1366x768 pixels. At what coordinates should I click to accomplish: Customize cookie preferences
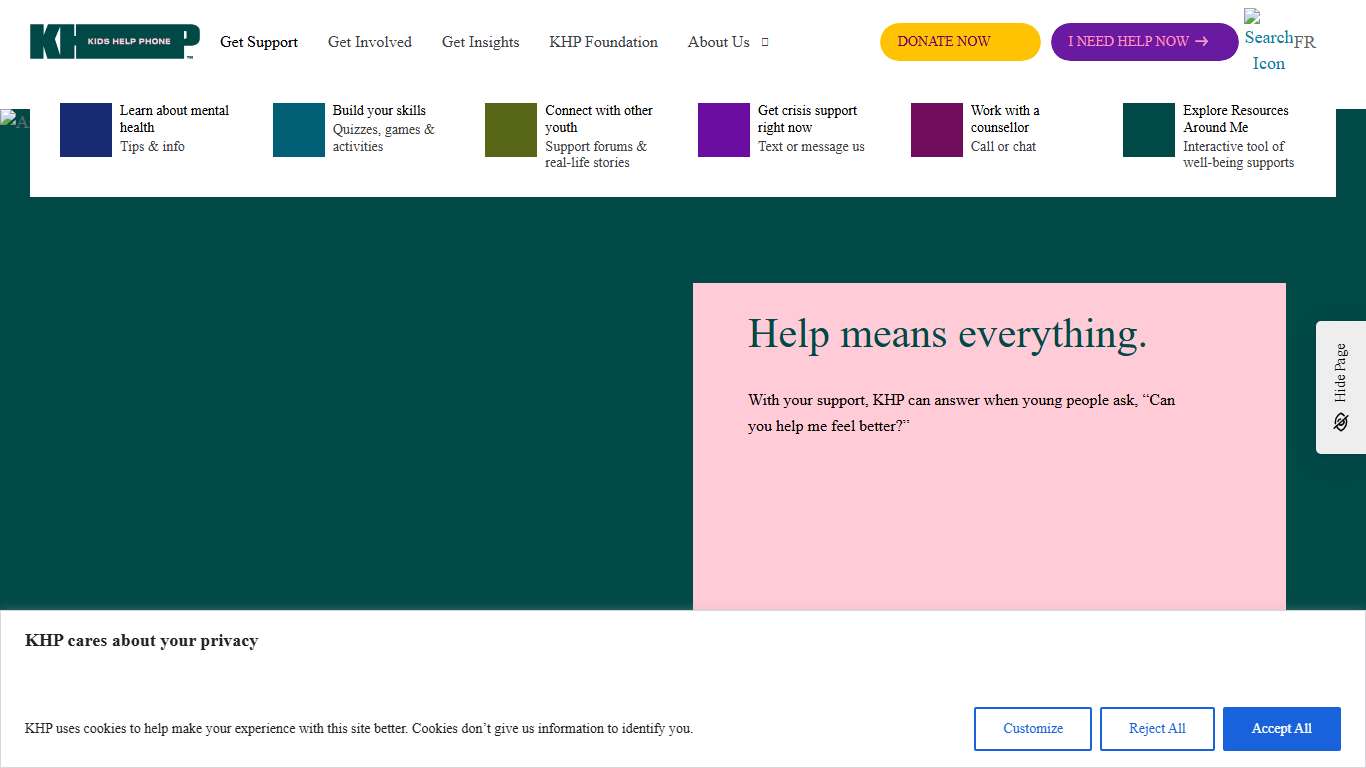pos(1032,729)
